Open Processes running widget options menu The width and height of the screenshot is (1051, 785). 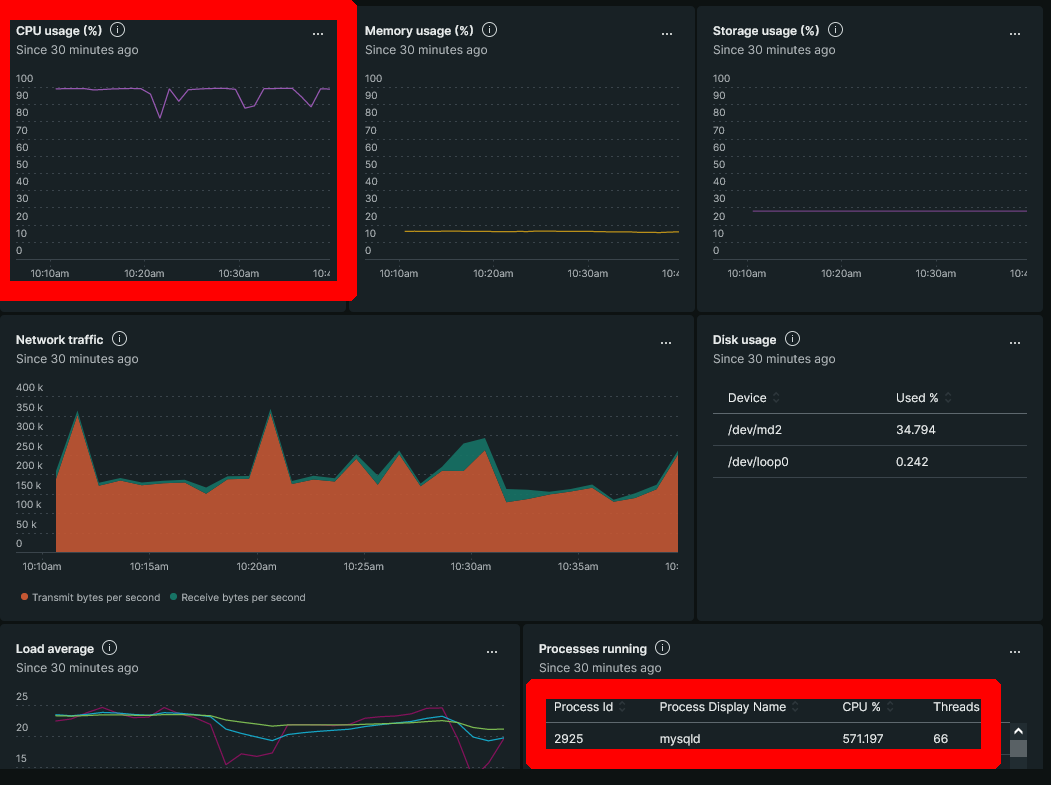(x=1015, y=652)
